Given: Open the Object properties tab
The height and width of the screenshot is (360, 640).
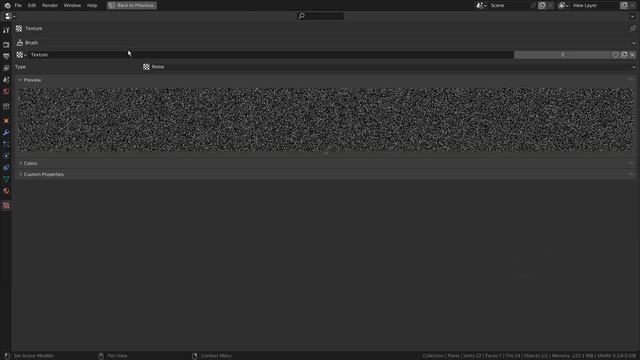Looking at the screenshot, I should pos(6,120).
